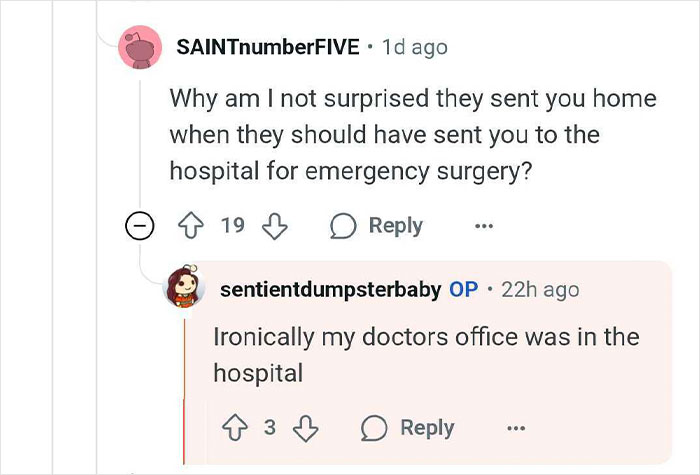
Task: Click the blue OP badge
Action: tap(463, 290)
